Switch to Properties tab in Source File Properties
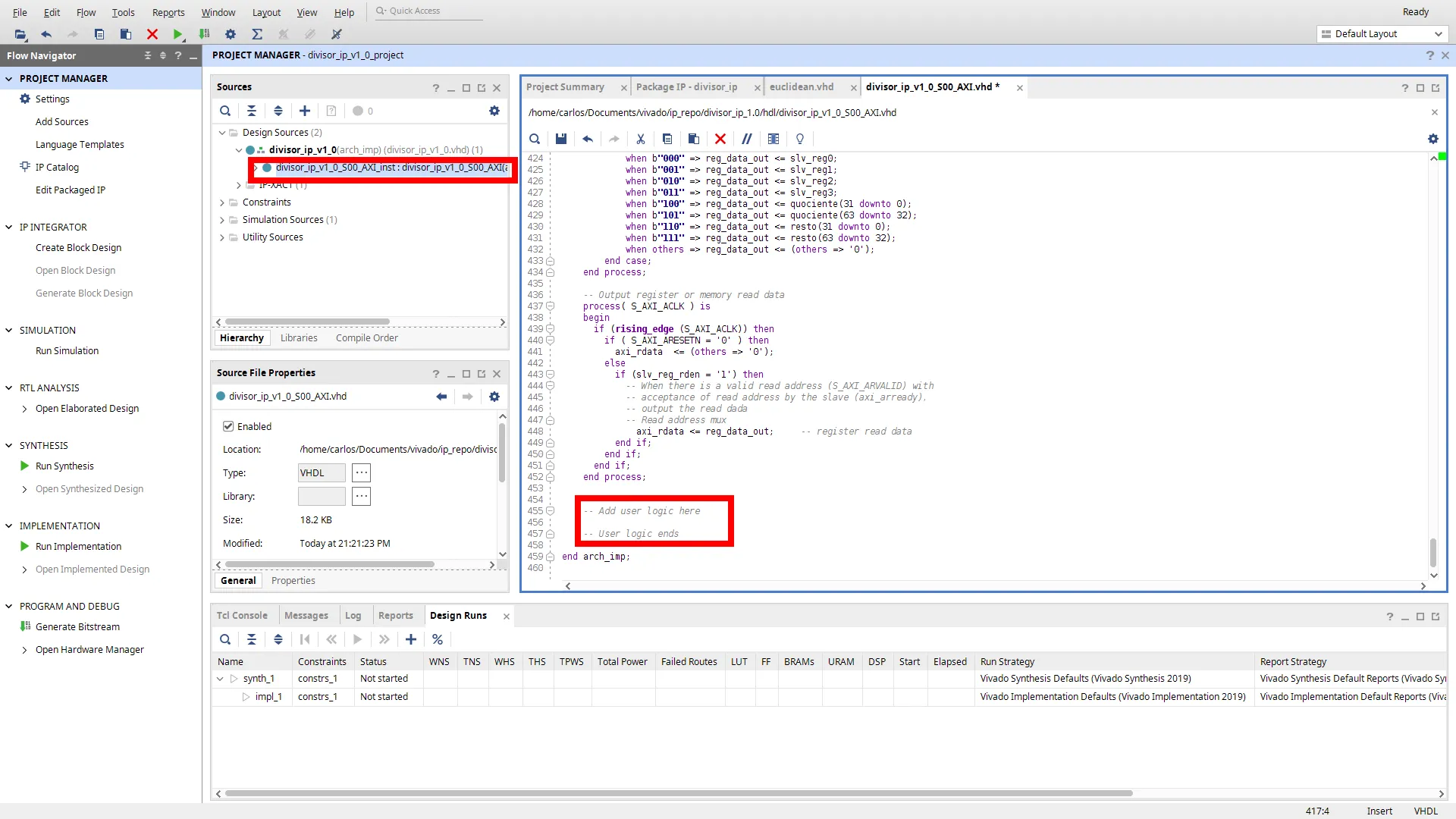The width and height of the screenshot is (1456, 819). (293, 581)
